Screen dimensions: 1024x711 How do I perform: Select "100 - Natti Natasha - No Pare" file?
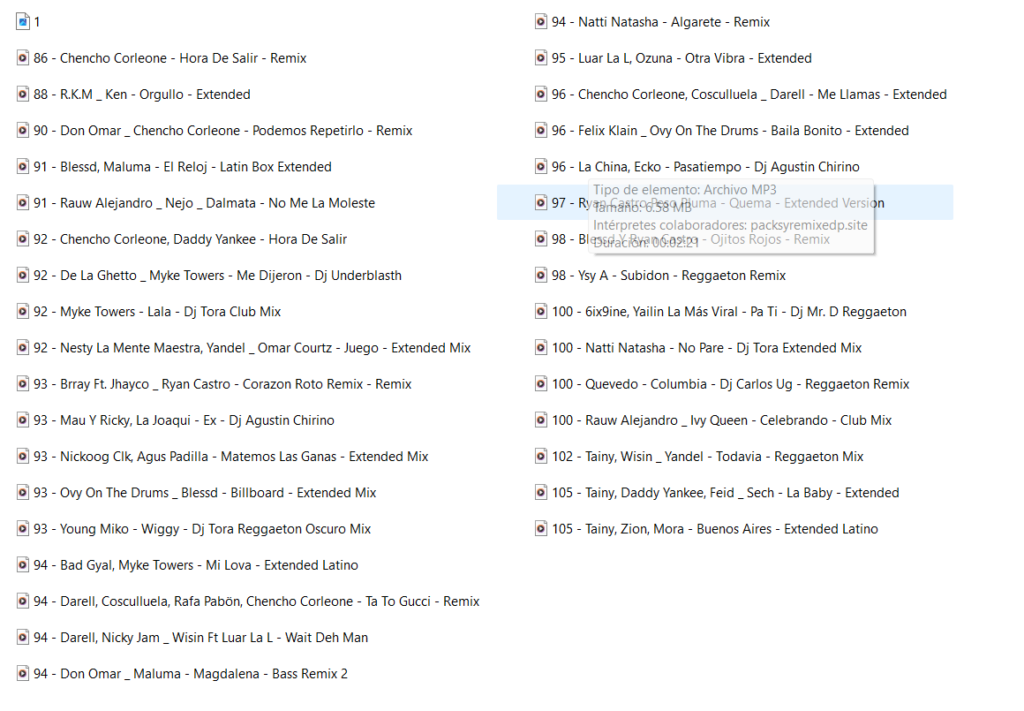coord(707,347)
